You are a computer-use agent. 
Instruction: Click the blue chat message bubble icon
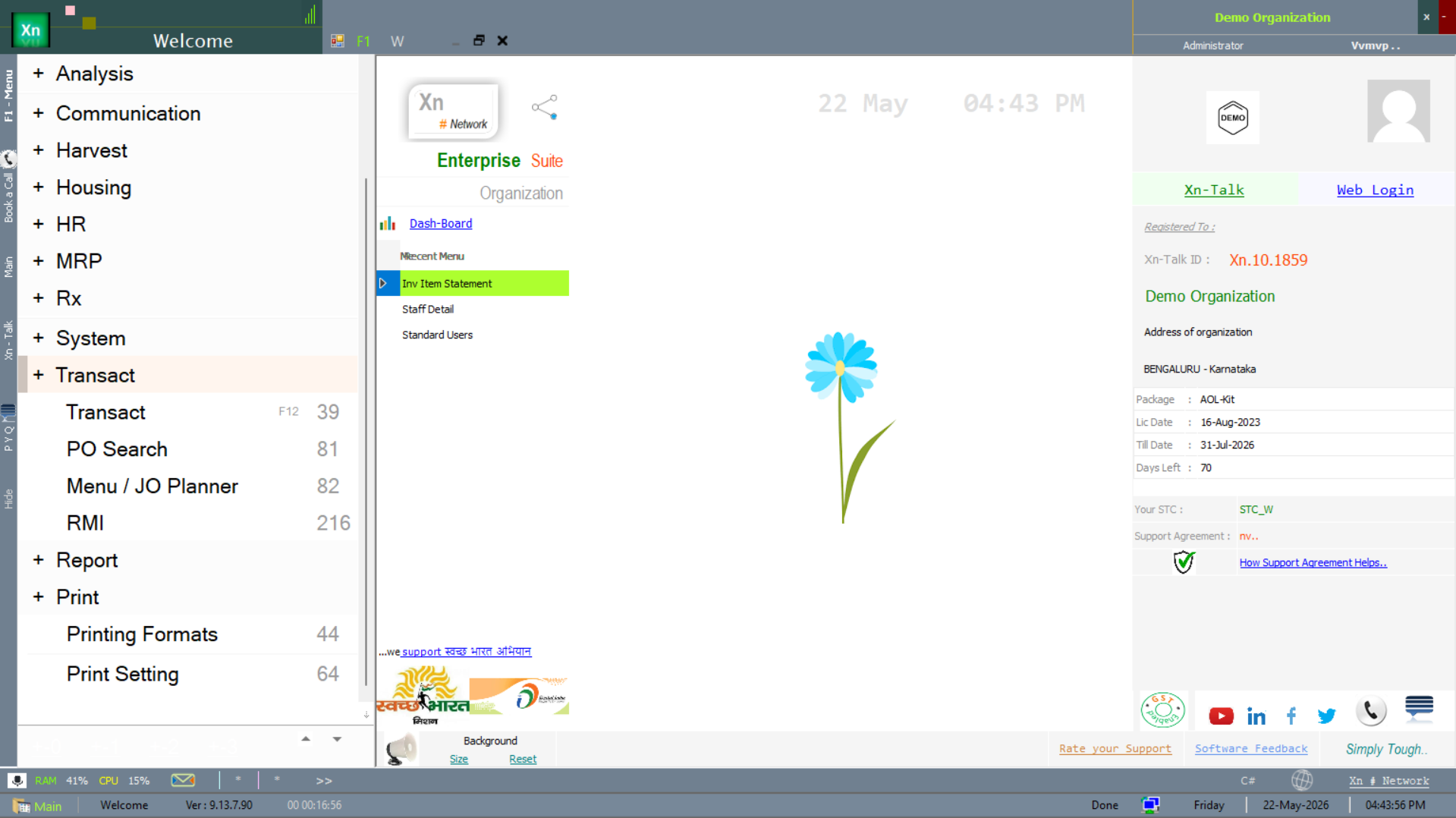(1419, 708)
